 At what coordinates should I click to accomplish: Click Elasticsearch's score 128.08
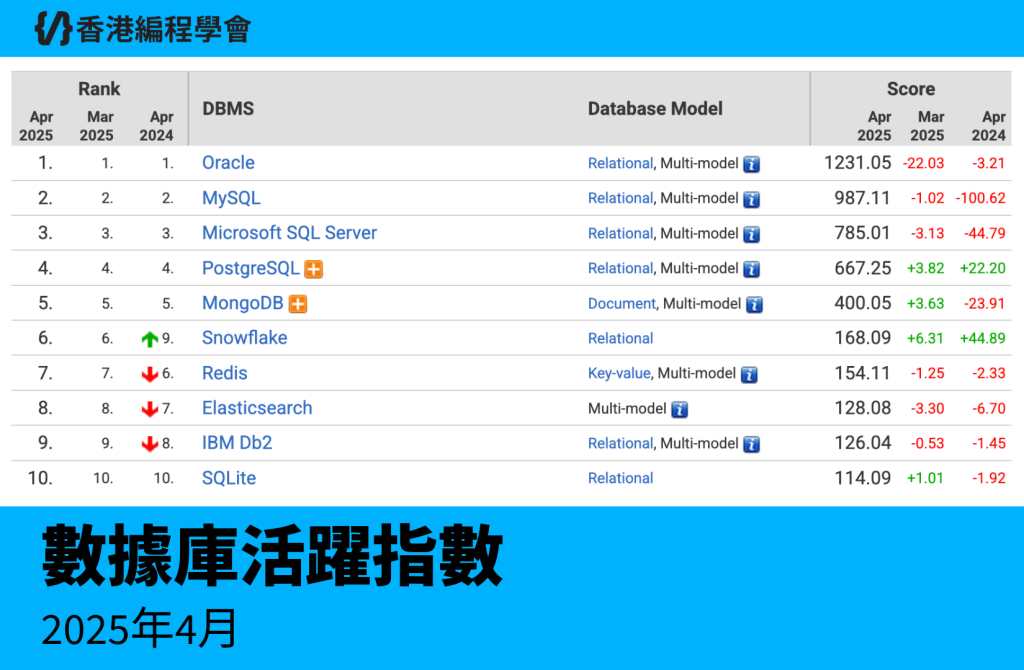(863, 408)
